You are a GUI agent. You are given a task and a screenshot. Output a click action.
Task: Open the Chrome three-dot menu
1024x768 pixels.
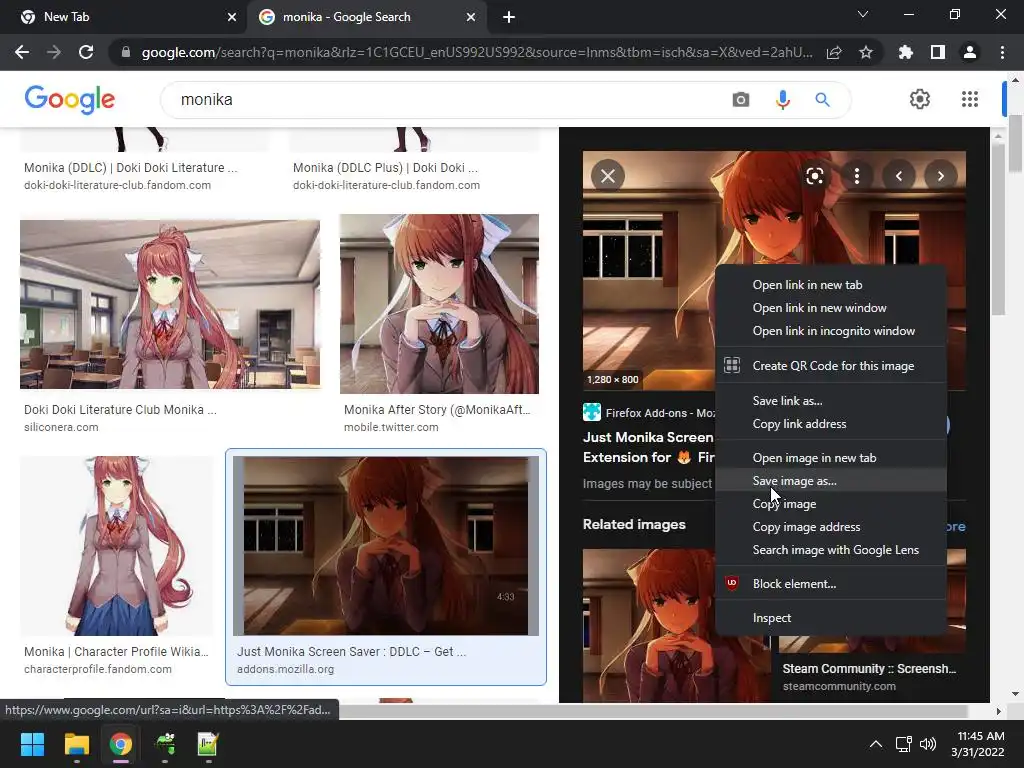(x=1002, y=52)
